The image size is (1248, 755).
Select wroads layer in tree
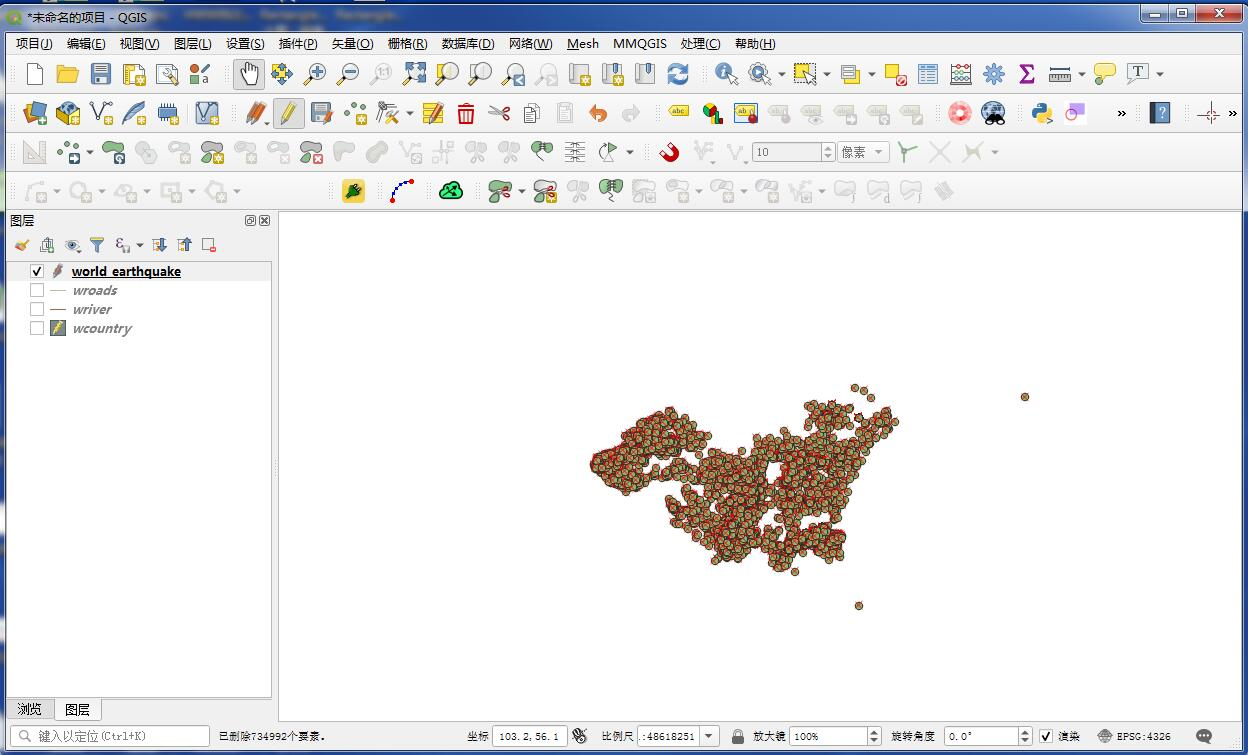(95, 290)
